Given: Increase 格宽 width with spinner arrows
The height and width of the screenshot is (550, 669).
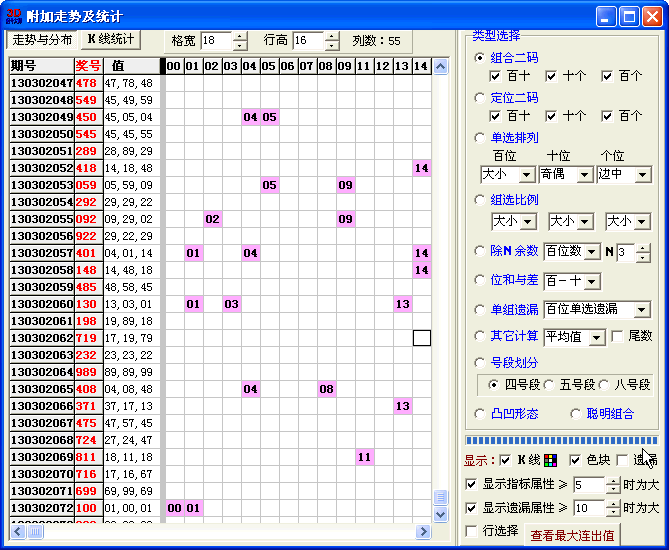Looking at the screenshot, I should pyautogui.click(x=239, y=36).
